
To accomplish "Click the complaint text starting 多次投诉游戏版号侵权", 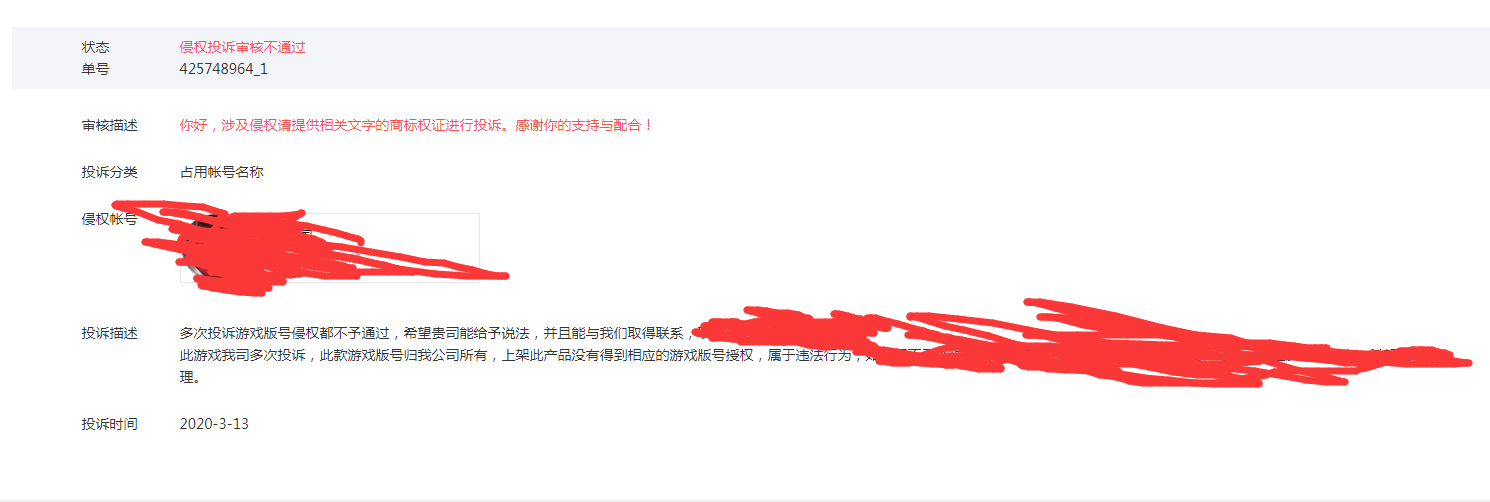I will pyautogui.click(x=437, y=333).
